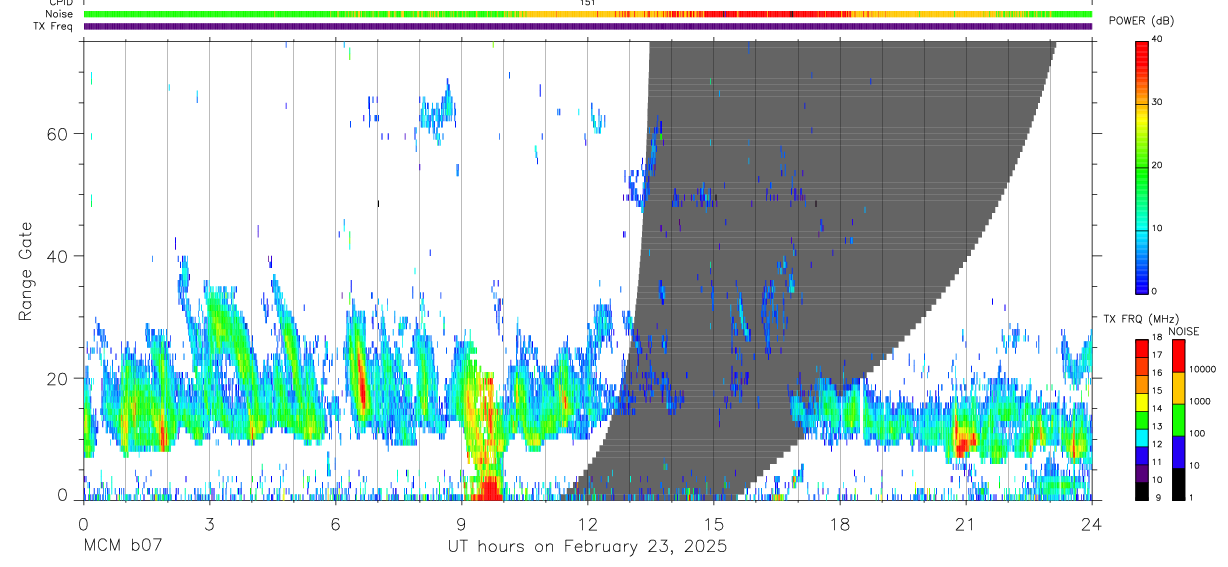This screenshot has height=567, width=1228.
Task: Select the red block in NOISE legend
Action: pos(1179,356)
